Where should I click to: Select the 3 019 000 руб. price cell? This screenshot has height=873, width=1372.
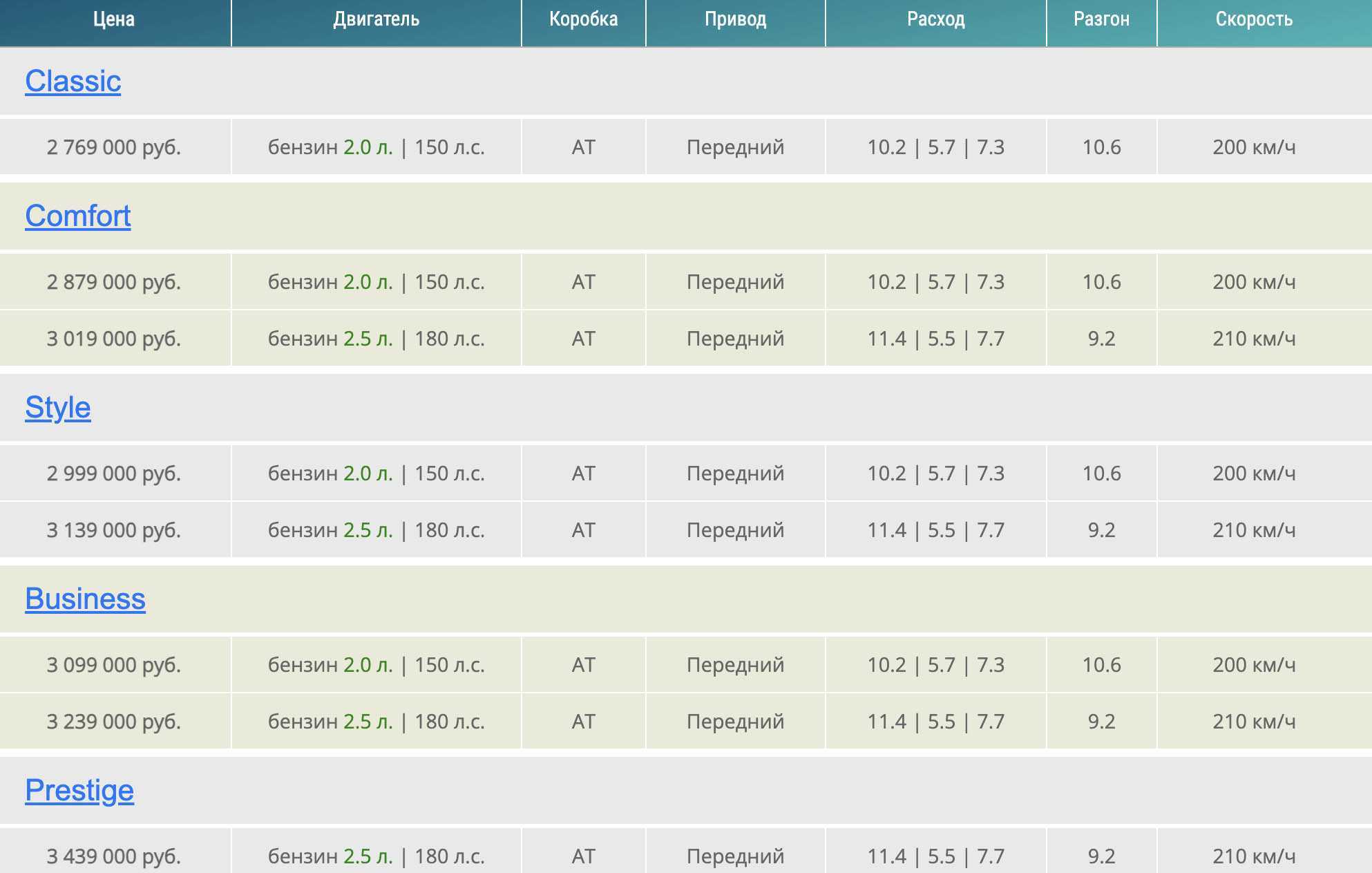(x=114, y=339)
